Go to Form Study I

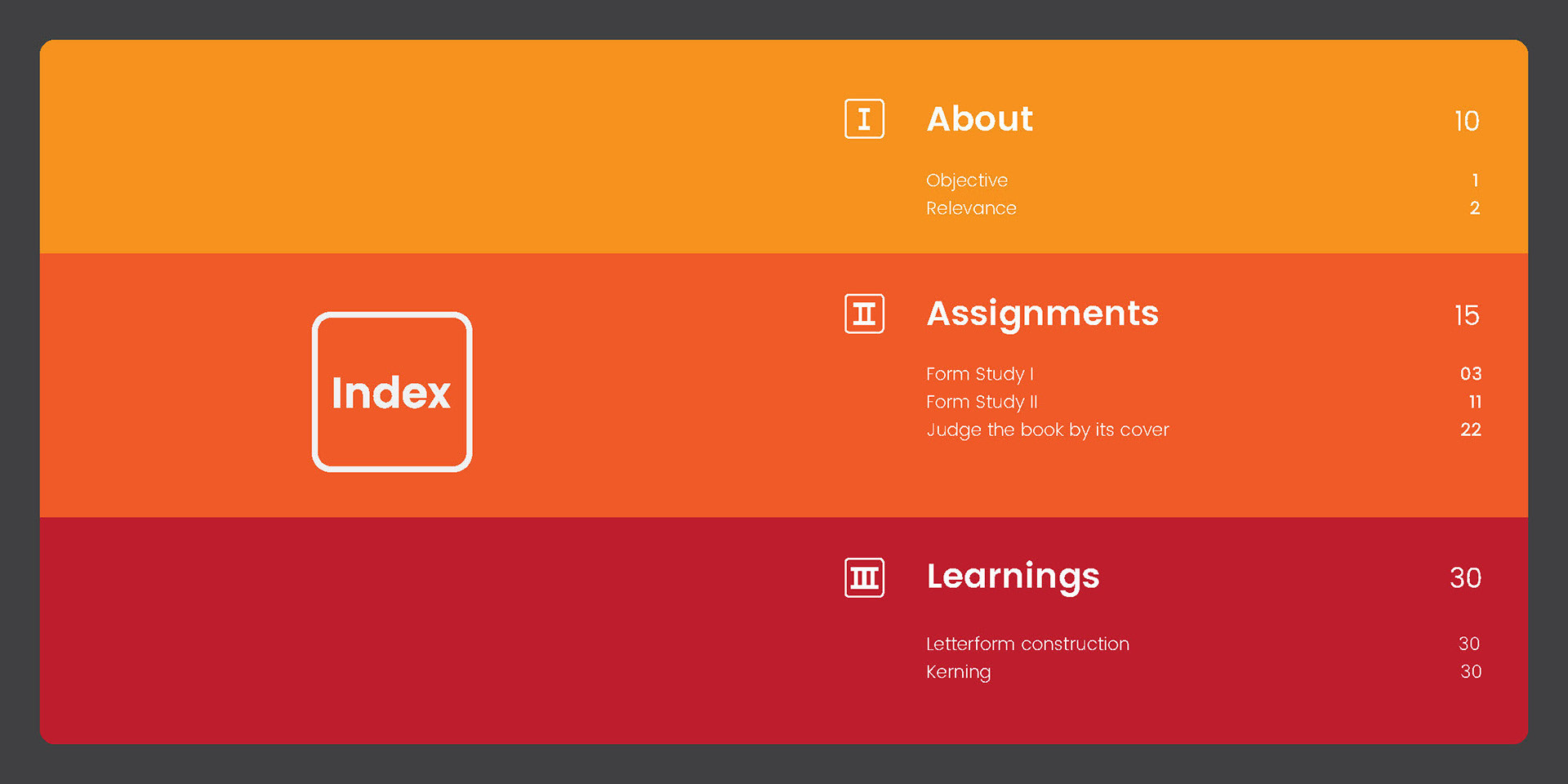tap(980, 374)
